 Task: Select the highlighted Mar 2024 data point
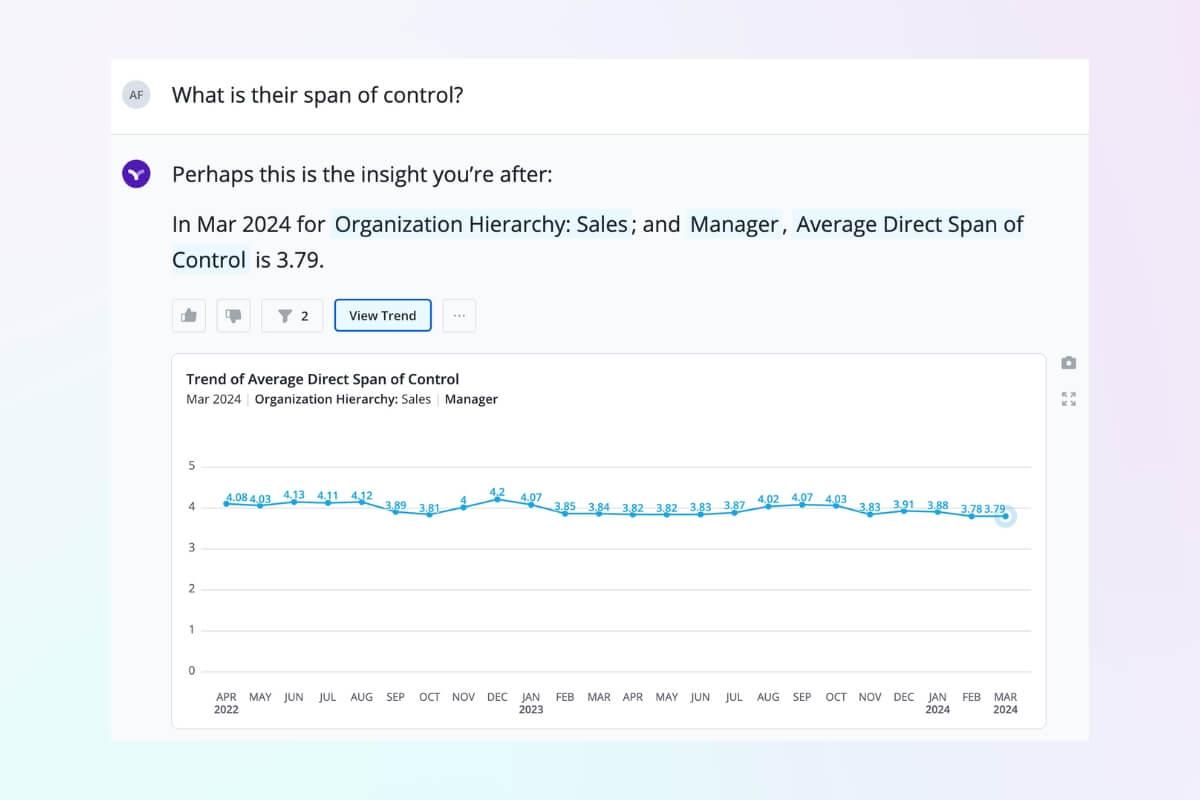[1005, 516]
